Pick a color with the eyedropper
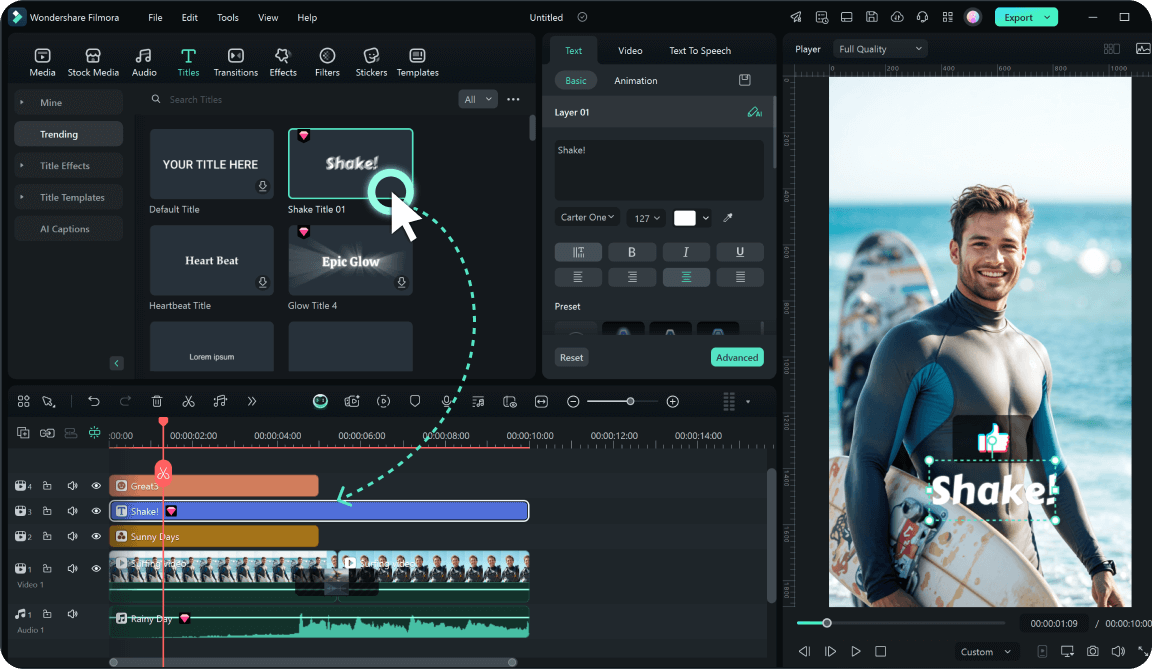Screen dimensions: 1152x669 point(728,217)
